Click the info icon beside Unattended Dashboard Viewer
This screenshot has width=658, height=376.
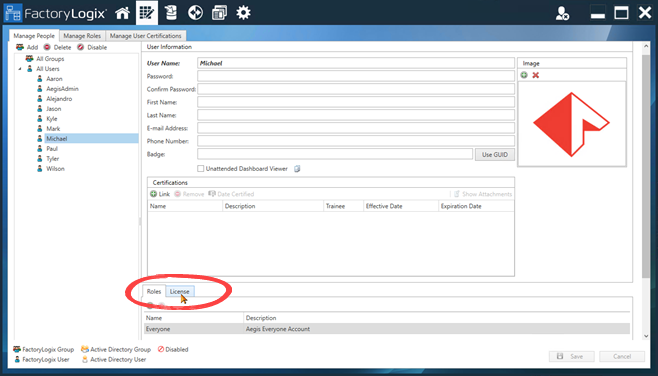(x=297, y=169)
